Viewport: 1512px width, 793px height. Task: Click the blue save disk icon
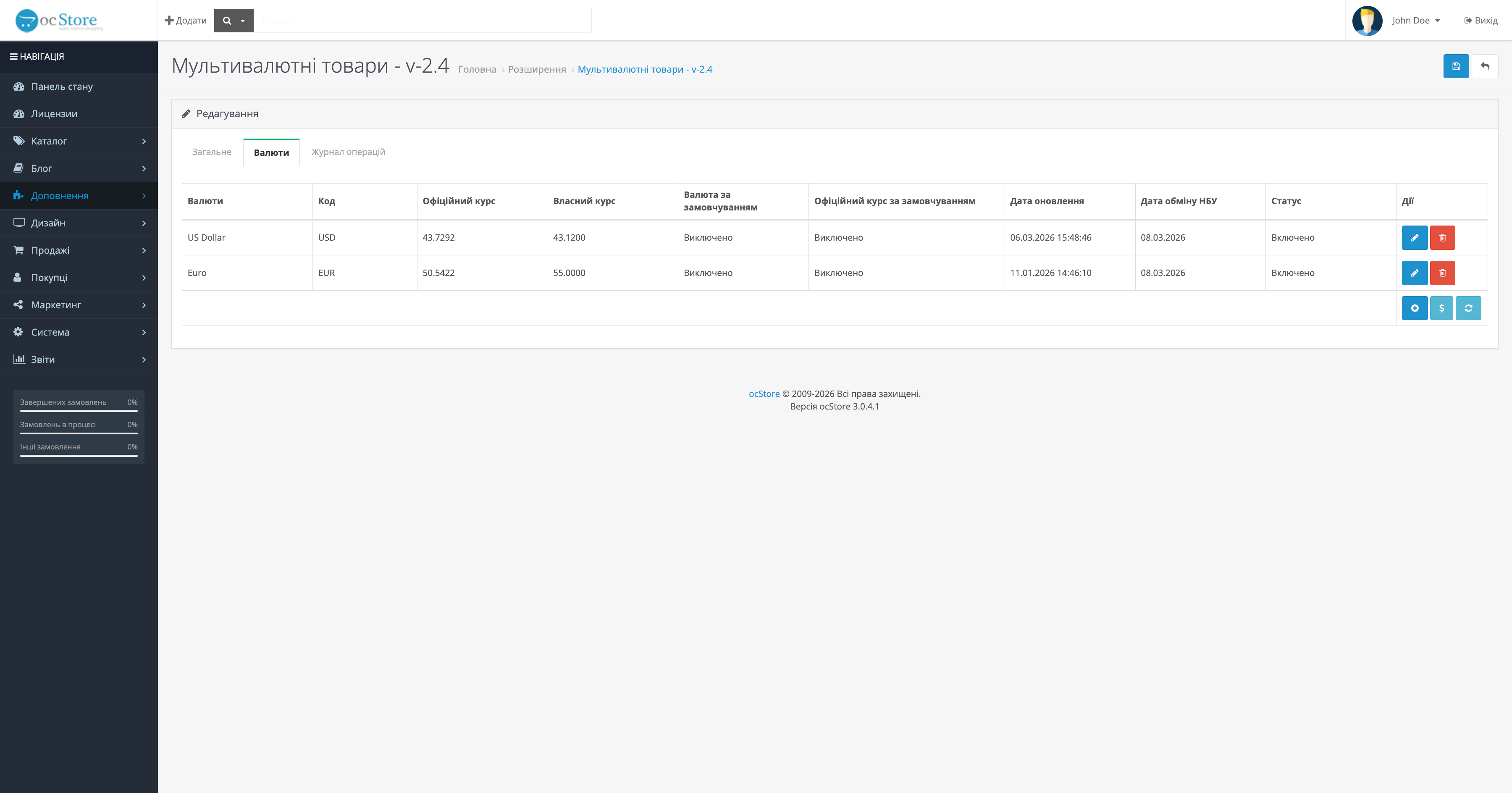pos(1456,66)
